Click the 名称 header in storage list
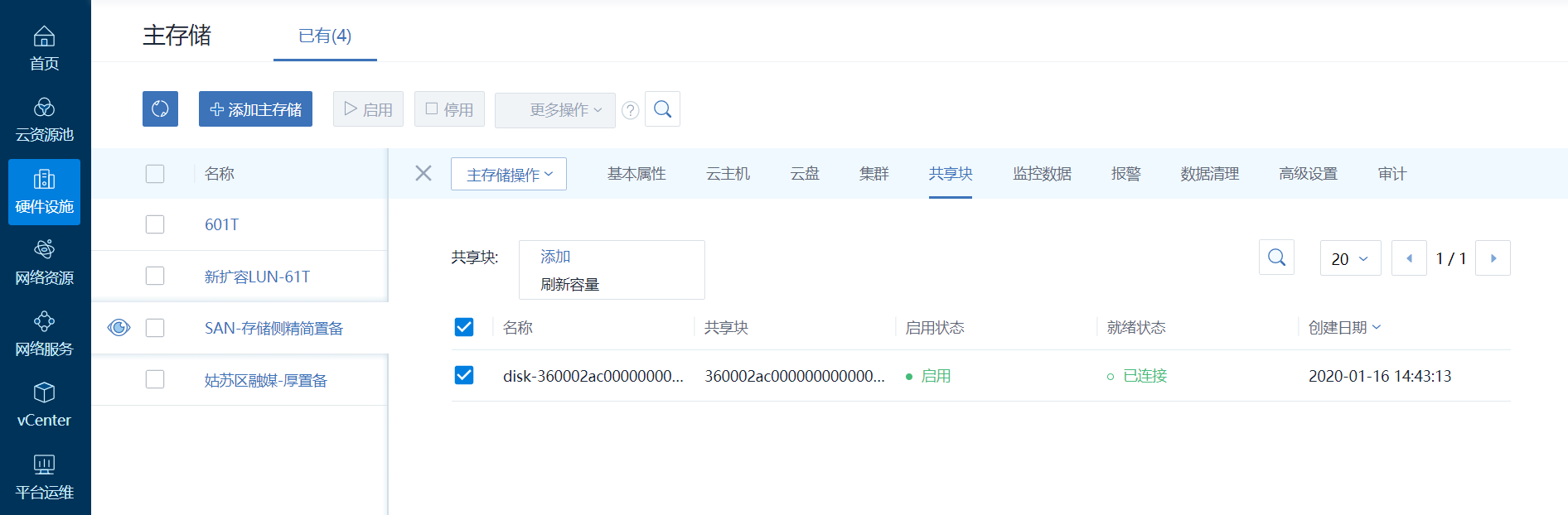This screenshot has height=515, width=1568. [220, 173]
